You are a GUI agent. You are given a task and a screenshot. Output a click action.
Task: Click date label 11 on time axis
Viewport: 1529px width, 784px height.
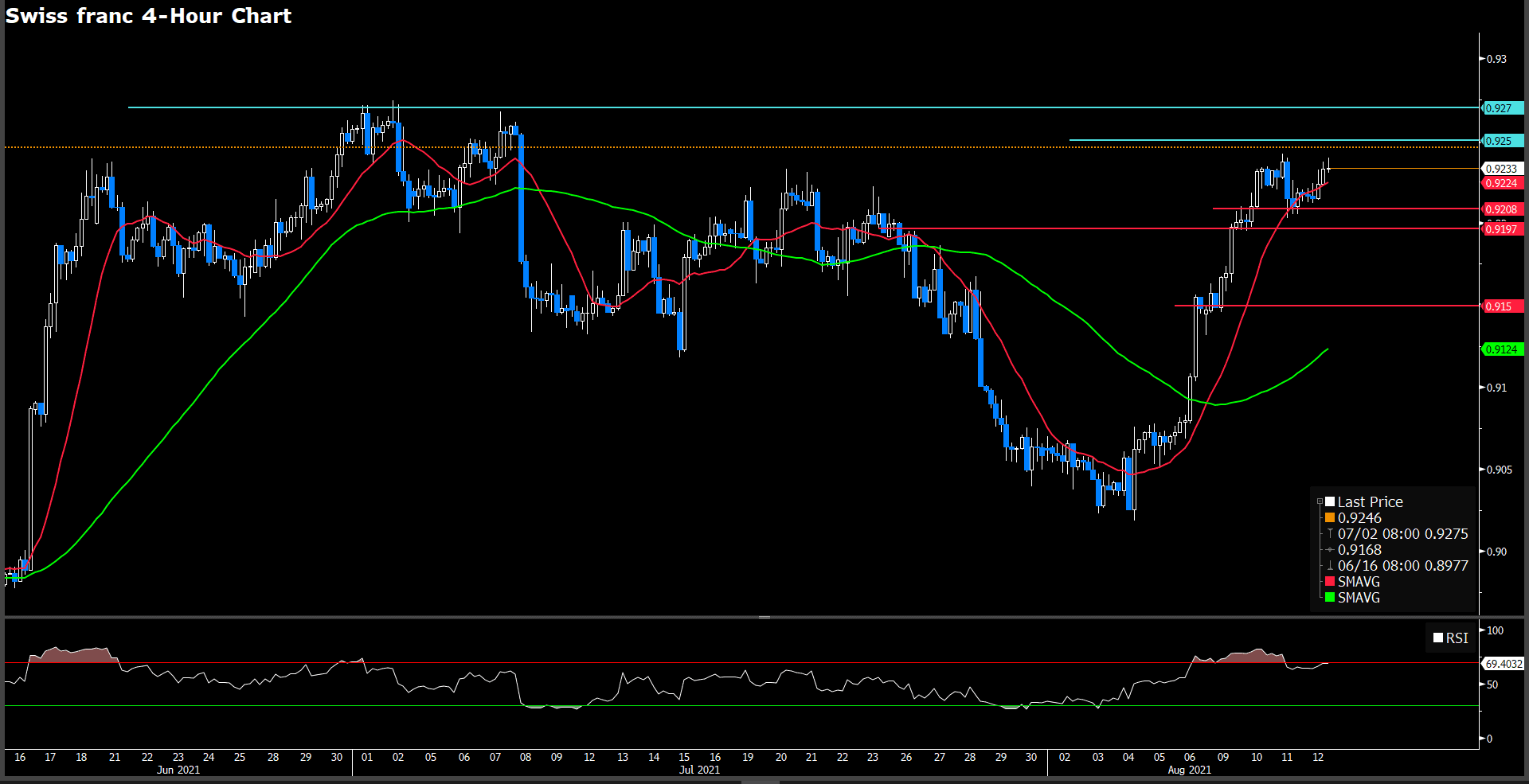pyautogui.click(x=1287, y=757)
